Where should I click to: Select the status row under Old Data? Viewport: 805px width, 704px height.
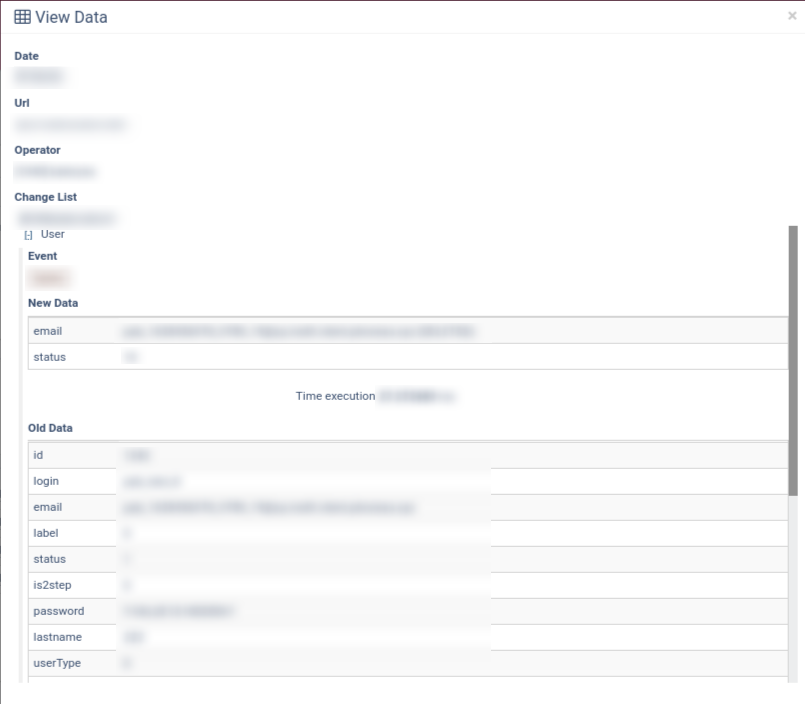[406, 559]
